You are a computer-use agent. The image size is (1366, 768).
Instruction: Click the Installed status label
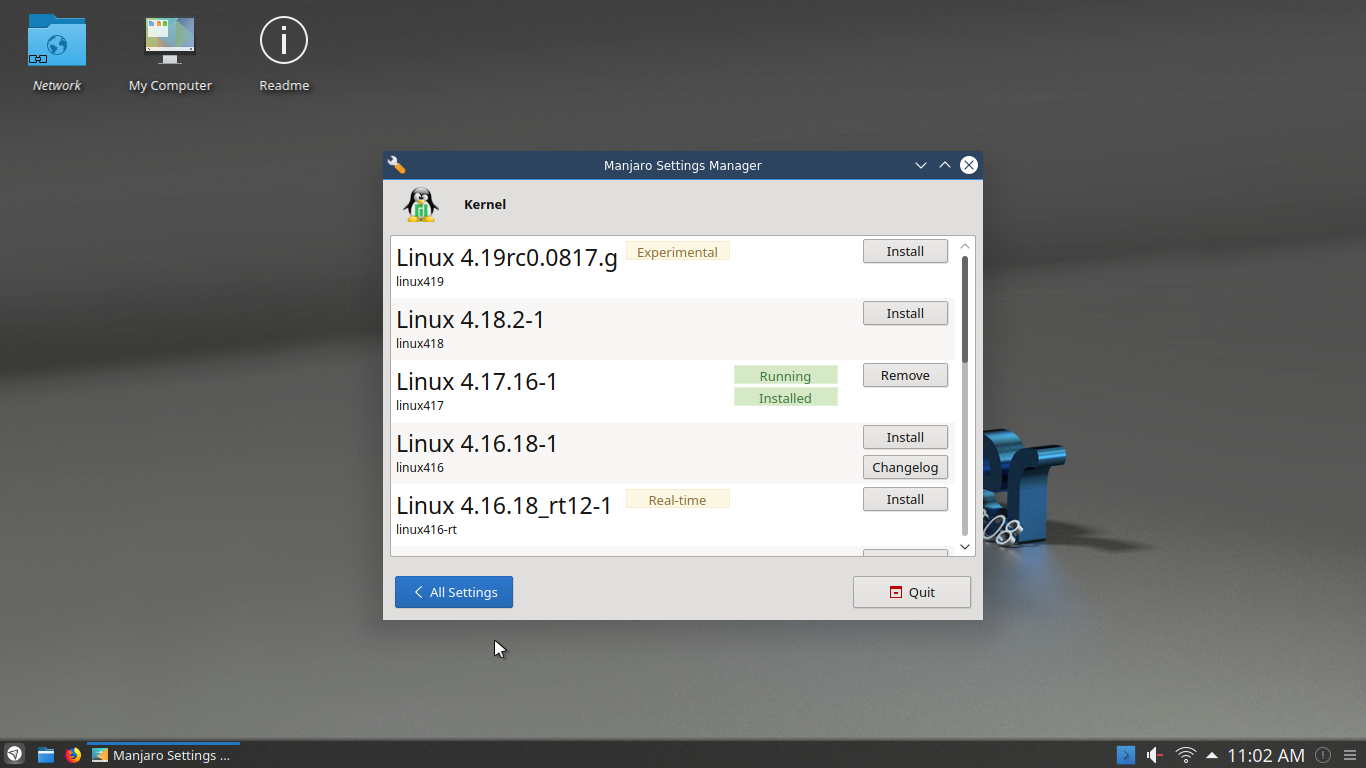tap(785, 398)
